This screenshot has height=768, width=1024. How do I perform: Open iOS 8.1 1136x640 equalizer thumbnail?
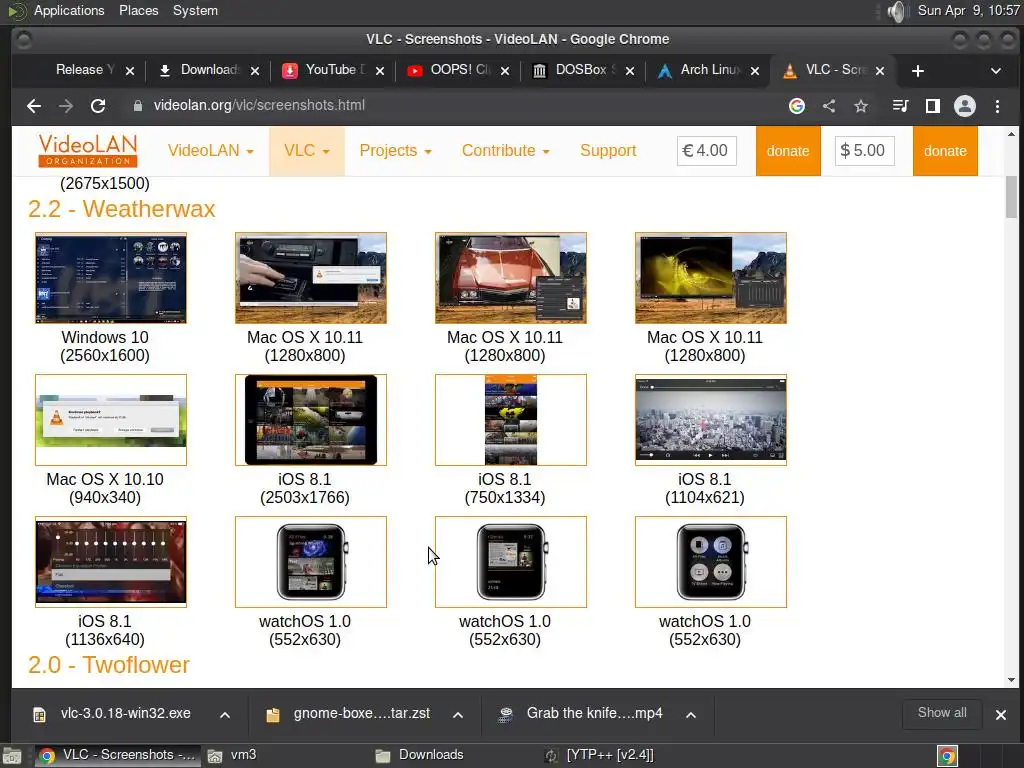coord(111,562)
